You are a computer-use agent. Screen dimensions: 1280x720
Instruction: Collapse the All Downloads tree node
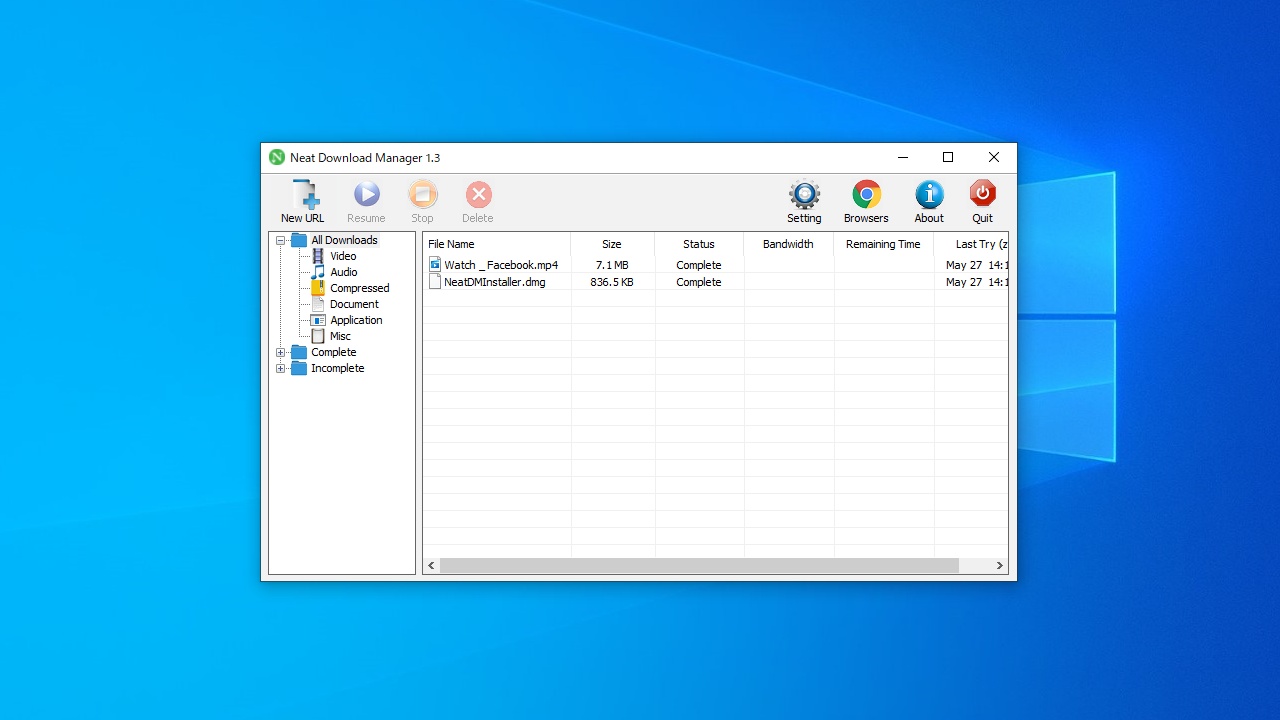tap(281, 240)
